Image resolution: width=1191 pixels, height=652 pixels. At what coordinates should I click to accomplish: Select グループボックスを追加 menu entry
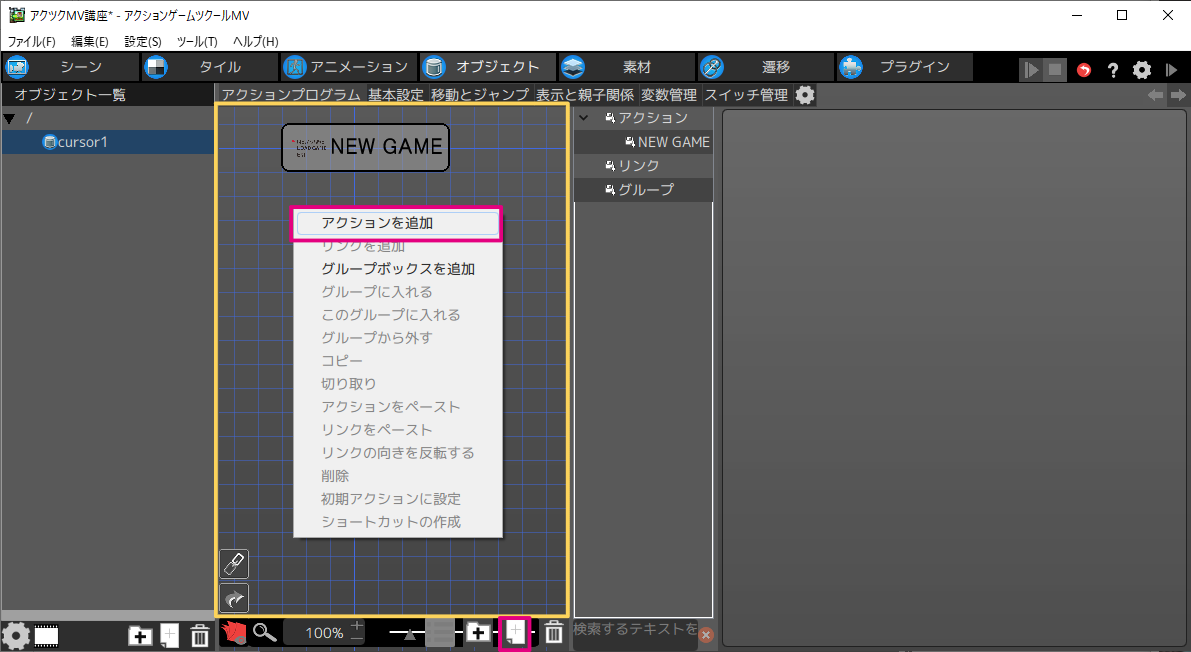(397, 269)
